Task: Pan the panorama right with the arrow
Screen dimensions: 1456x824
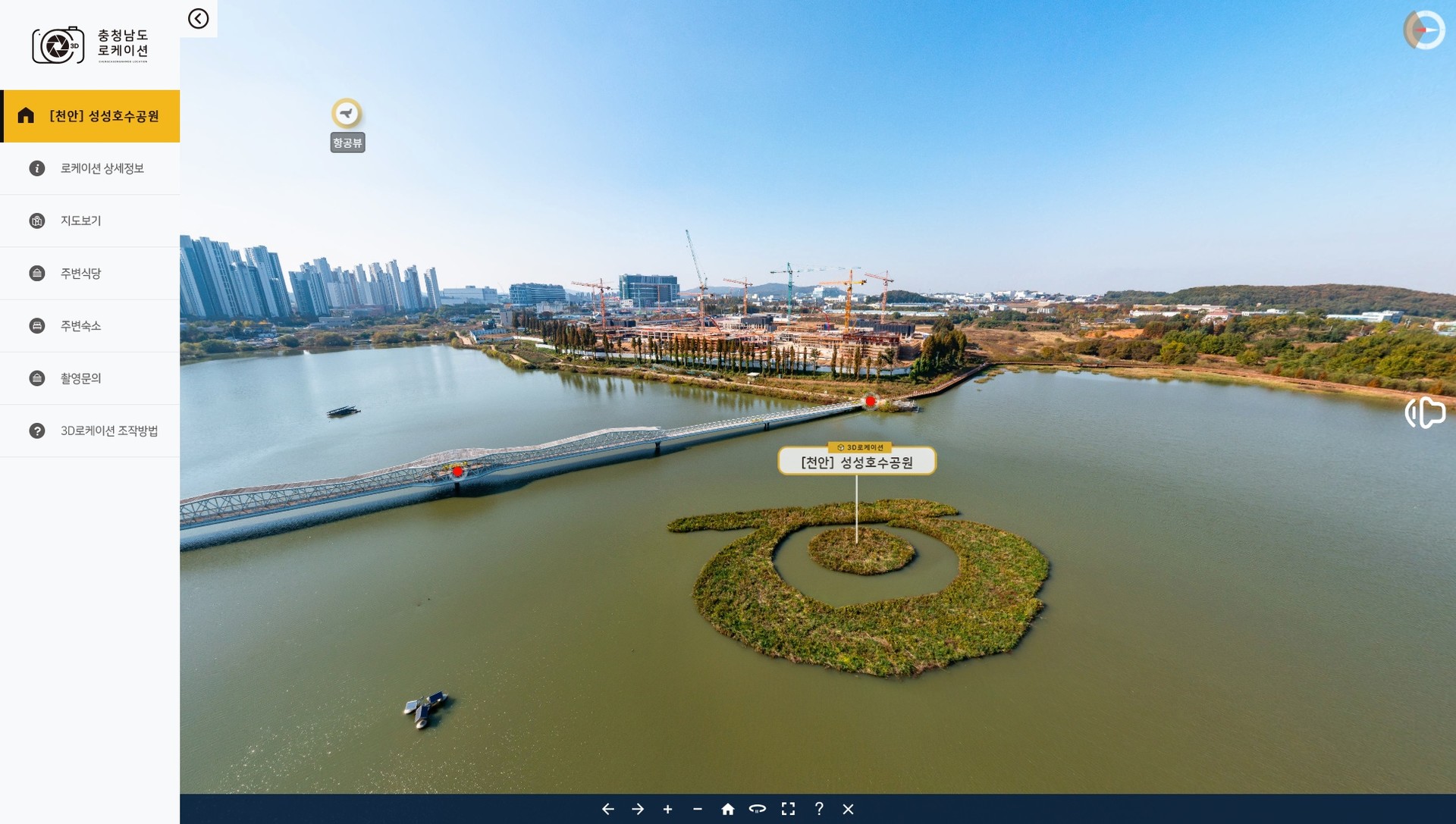Action: click(638, 809)
